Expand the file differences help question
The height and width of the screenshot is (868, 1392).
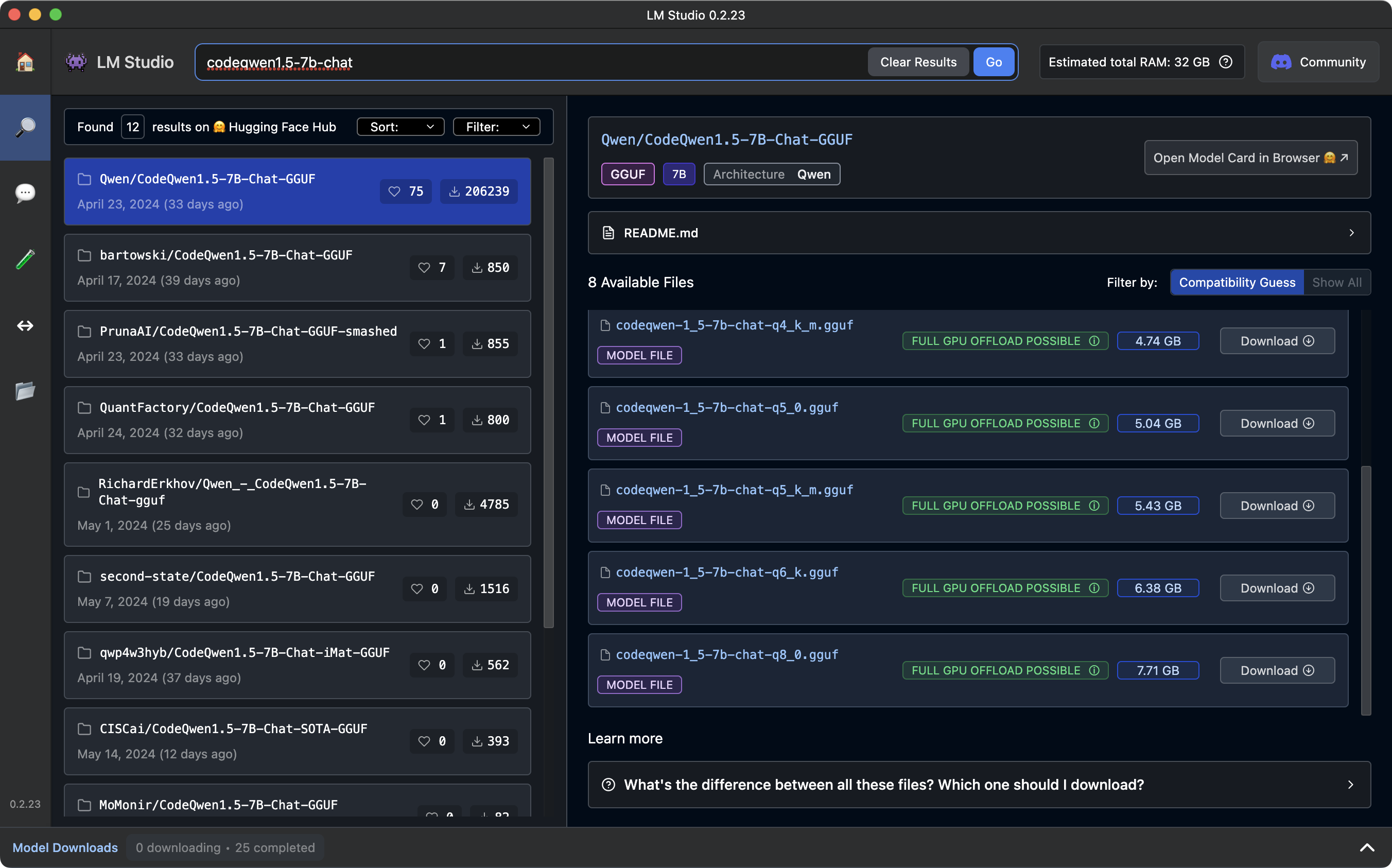[x=979, y=785]
